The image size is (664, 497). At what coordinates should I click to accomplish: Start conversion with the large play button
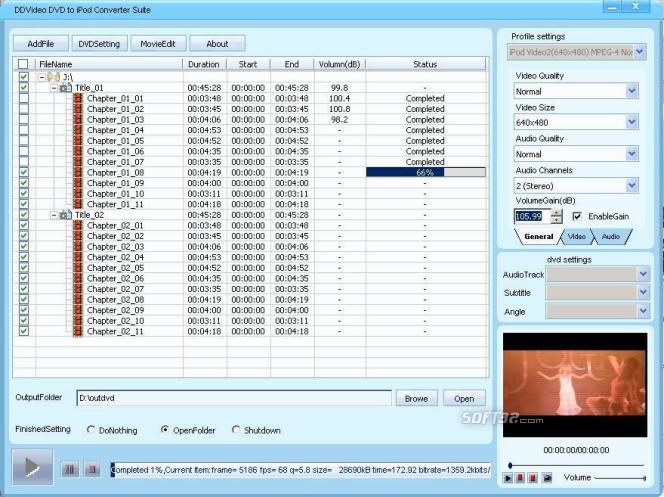33,467
